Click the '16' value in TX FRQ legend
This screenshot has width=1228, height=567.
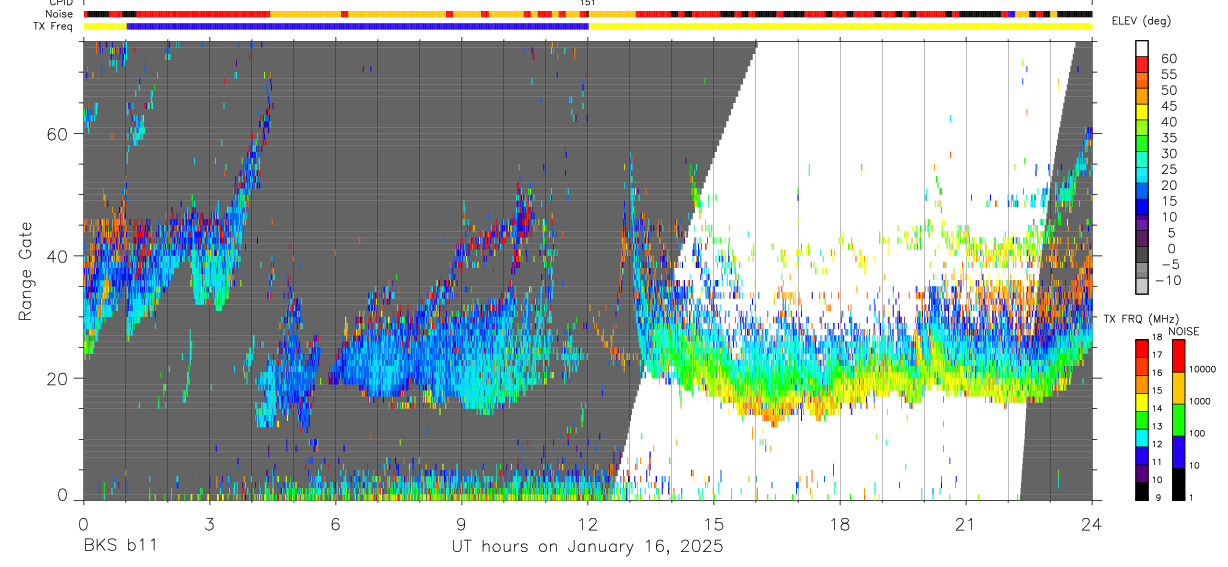[1157, 372]
